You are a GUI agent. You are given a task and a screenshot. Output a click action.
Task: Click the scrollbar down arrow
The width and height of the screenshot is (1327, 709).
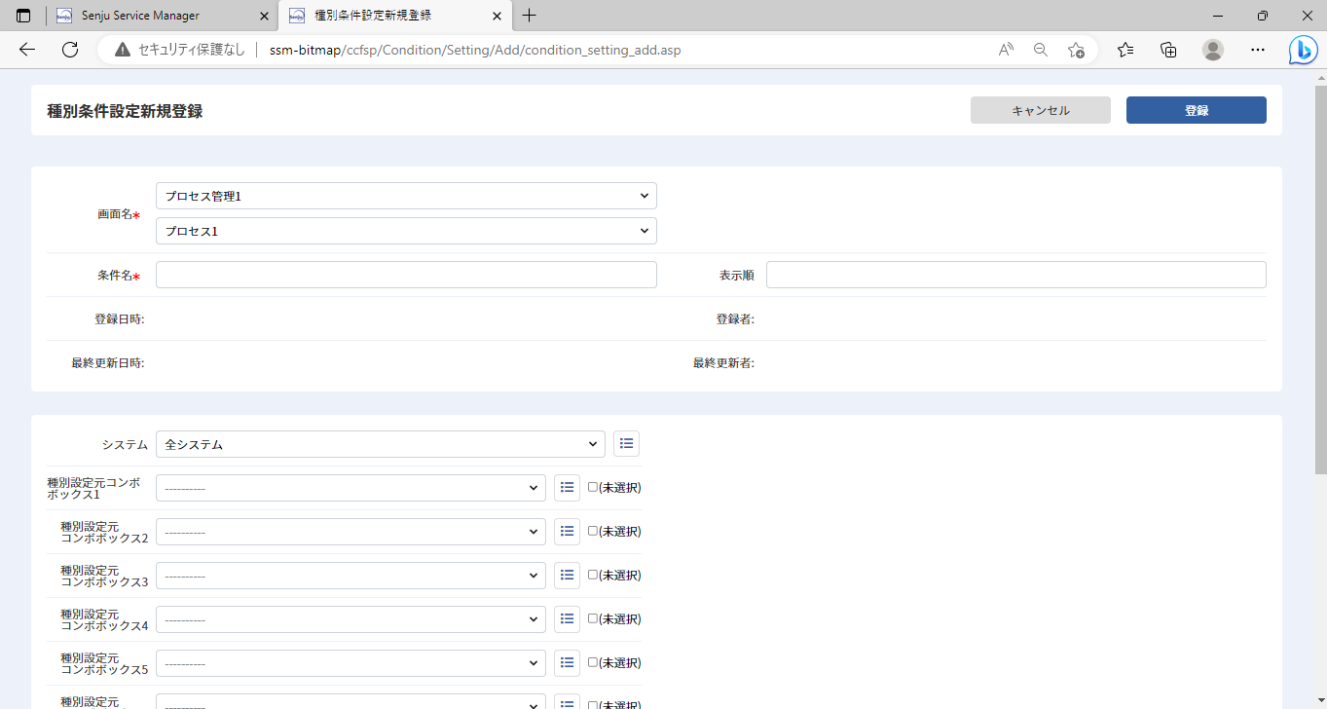tap(1320, 700)
